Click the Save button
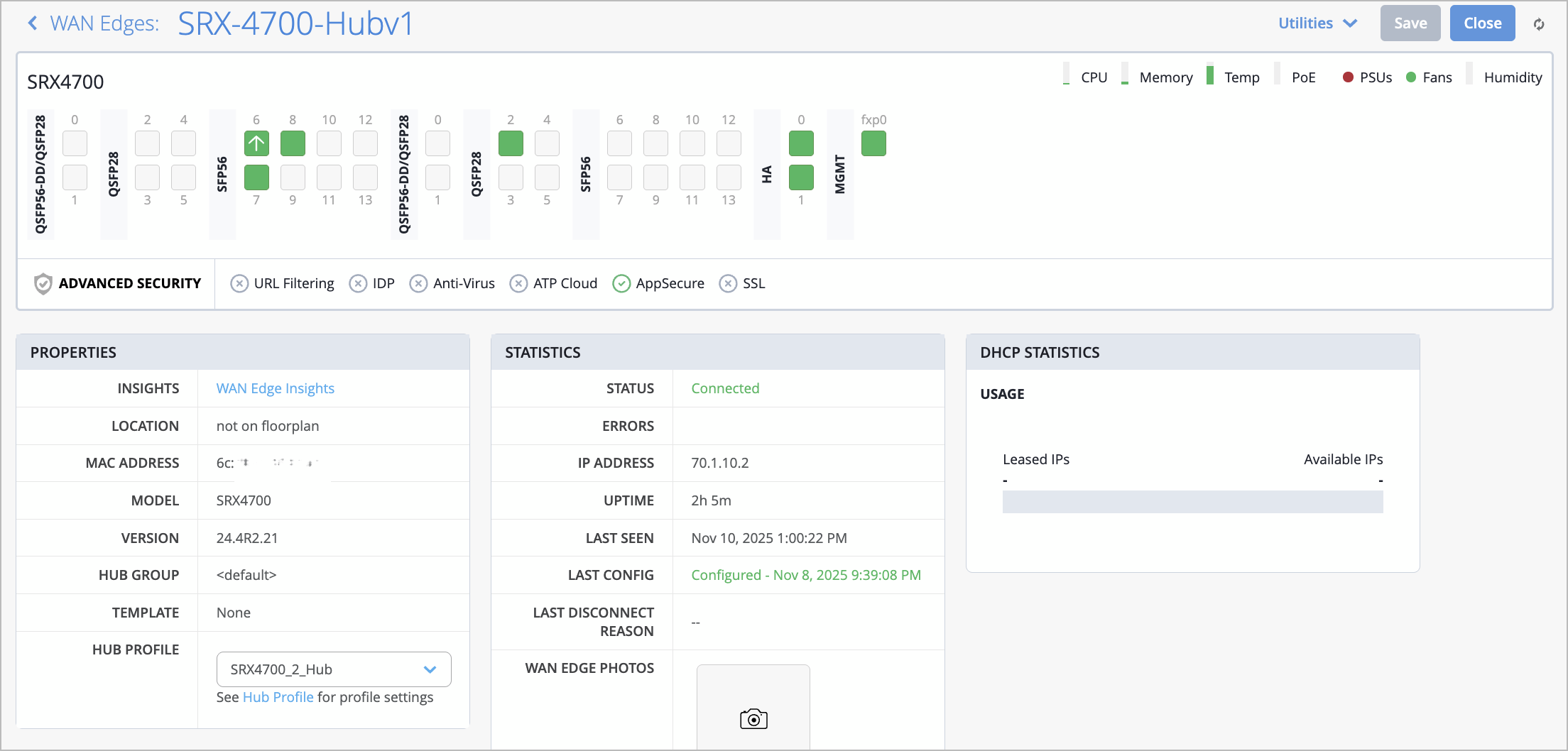 1410,23
